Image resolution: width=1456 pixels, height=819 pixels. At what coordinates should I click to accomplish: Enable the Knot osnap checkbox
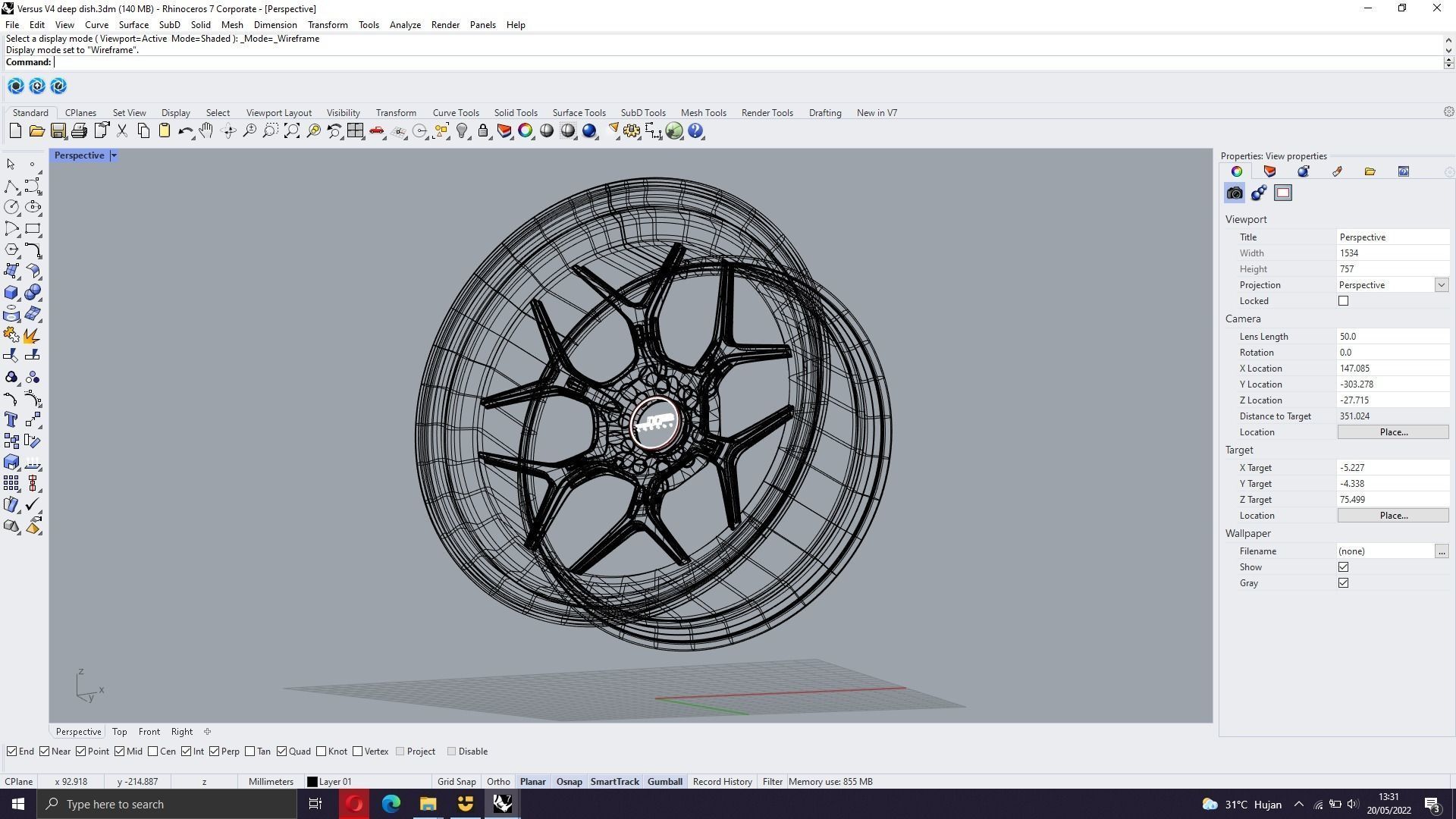coord(322,752)
